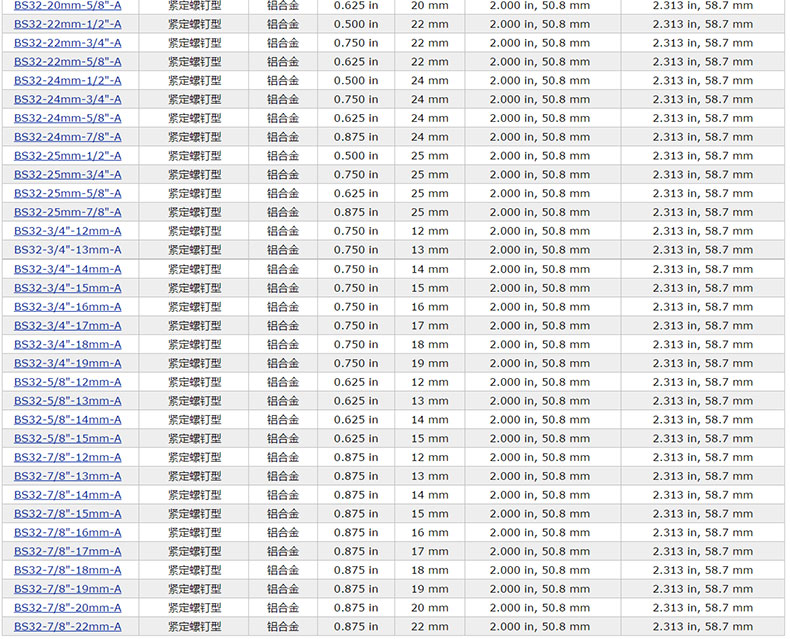Go to part BS32-25mm-7/8"-A

point(68,212)
